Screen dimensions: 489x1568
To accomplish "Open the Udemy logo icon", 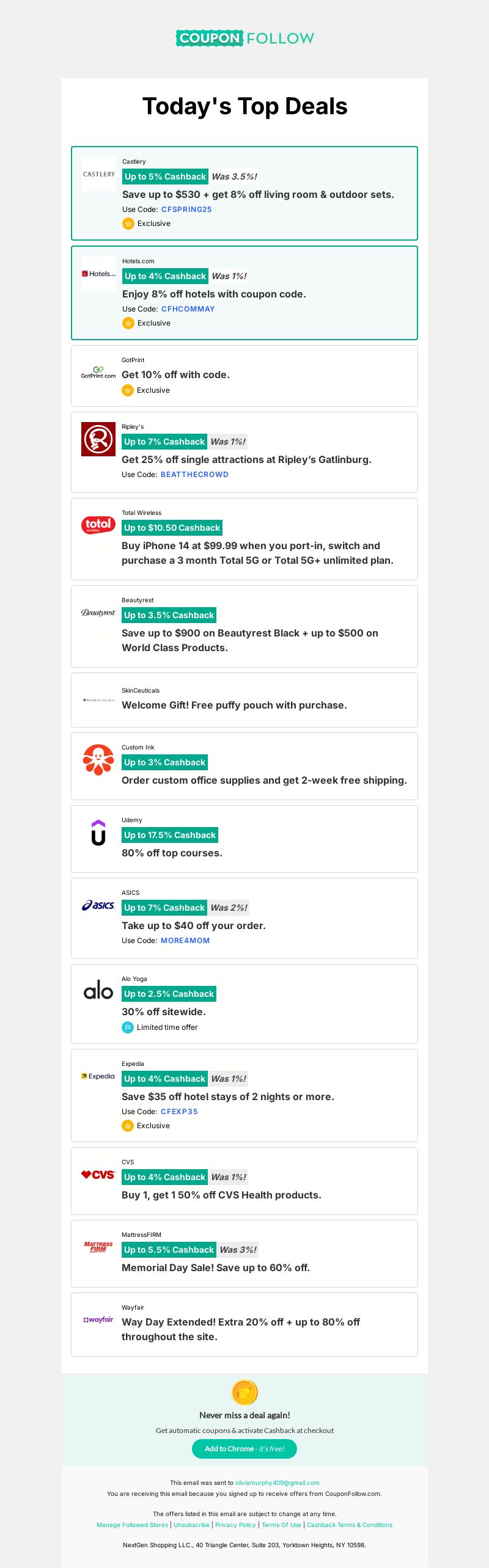I will (98, 833).
